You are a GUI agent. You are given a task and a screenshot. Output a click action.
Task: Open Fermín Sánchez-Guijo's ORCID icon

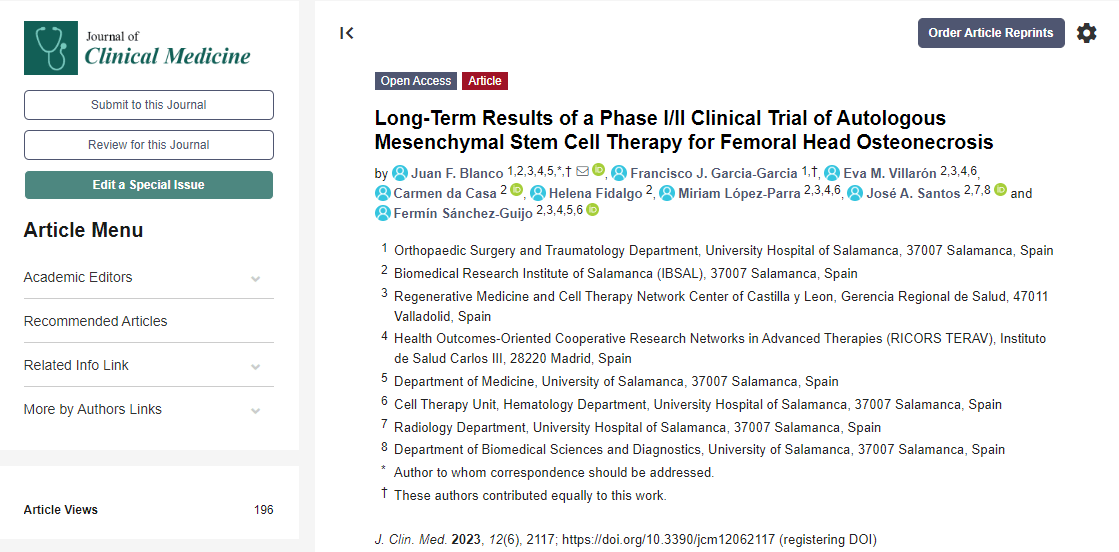[x=592, y=210]
